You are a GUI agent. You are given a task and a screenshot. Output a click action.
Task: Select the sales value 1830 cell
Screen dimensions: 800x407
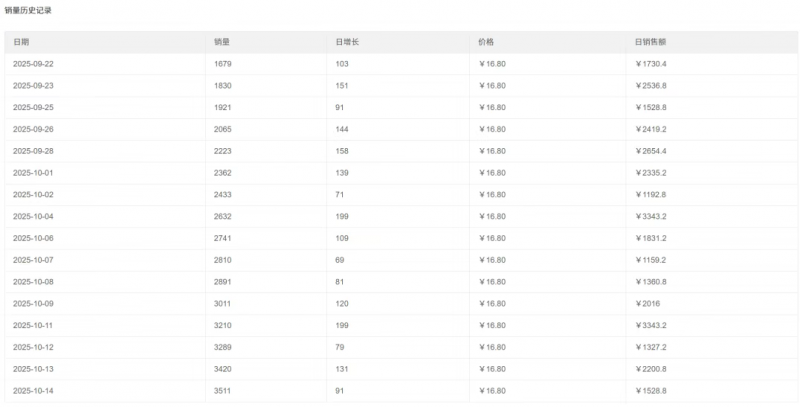[223, 85]
